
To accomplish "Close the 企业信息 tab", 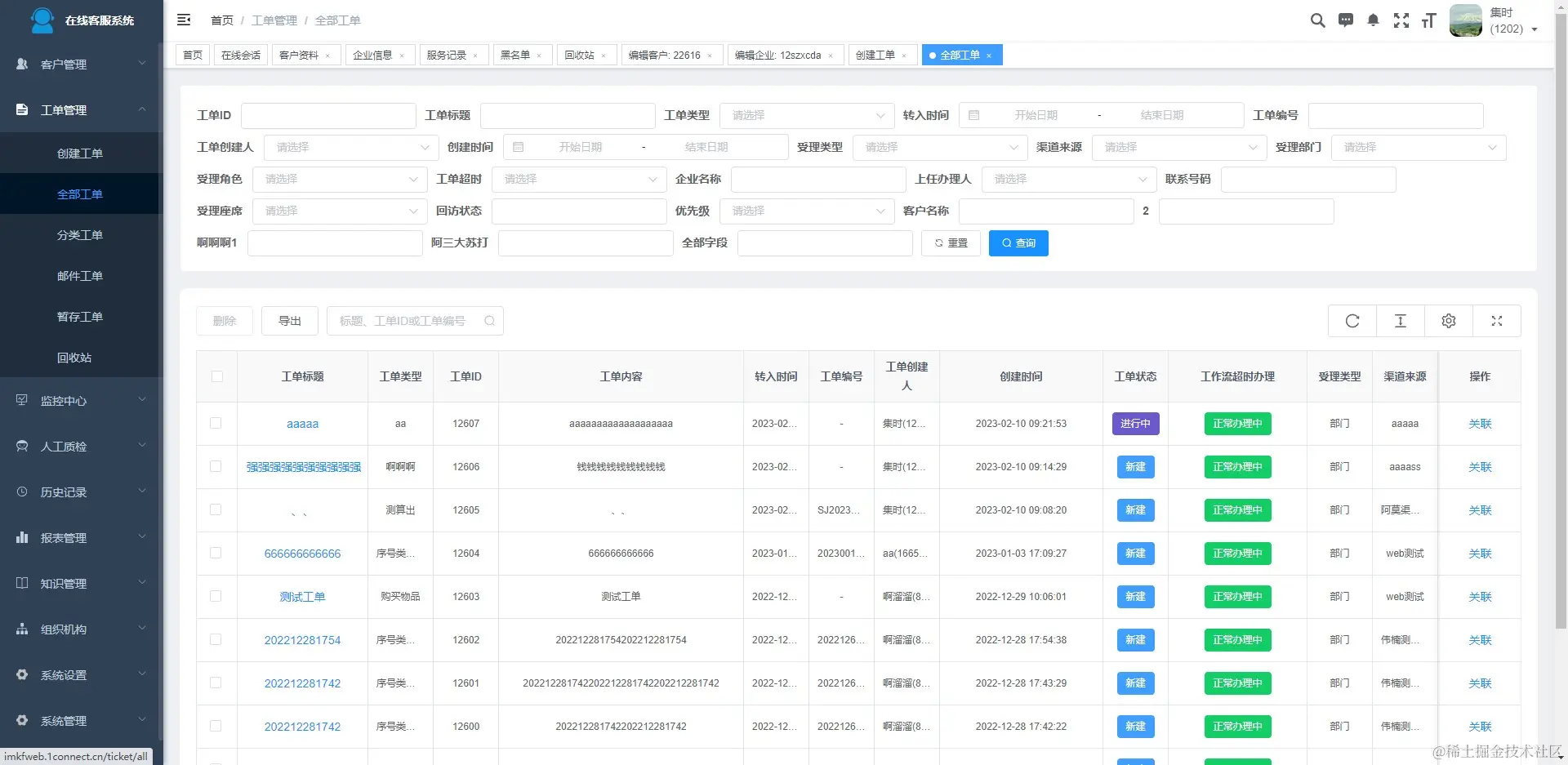I will (402, 56).
